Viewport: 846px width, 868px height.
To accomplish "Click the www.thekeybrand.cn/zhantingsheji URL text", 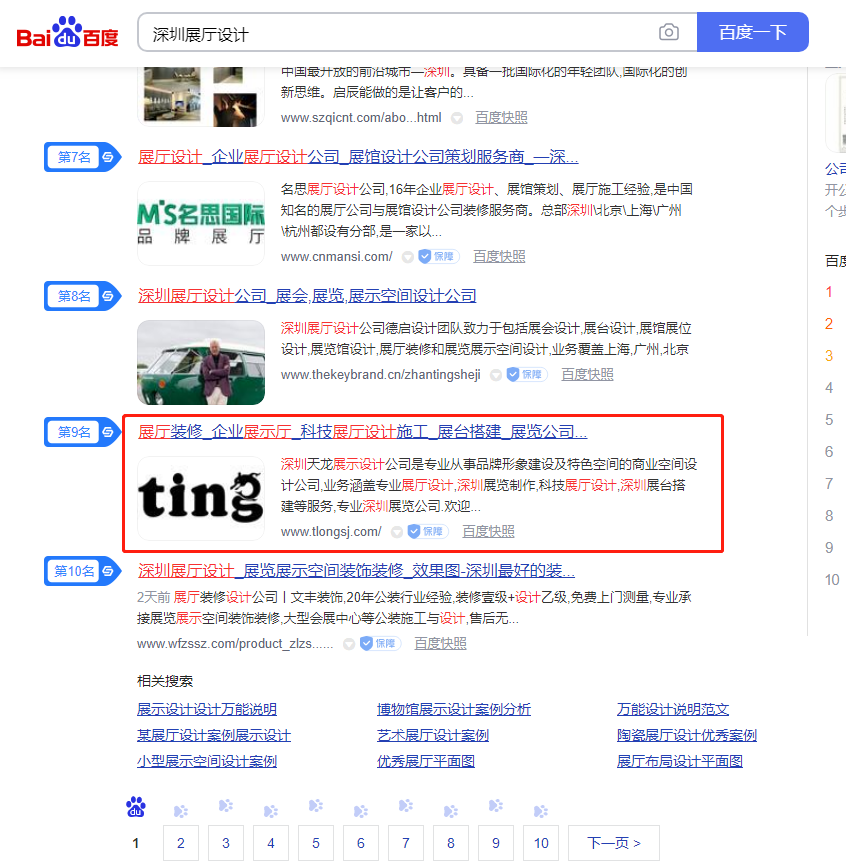I will point(381,375).
